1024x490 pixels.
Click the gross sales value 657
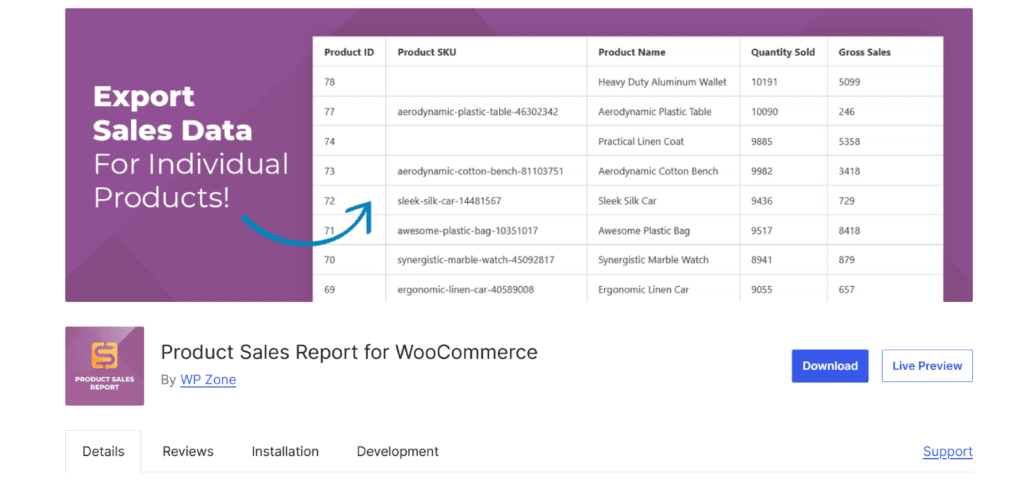pyautogui.click(x=846, y=289)
